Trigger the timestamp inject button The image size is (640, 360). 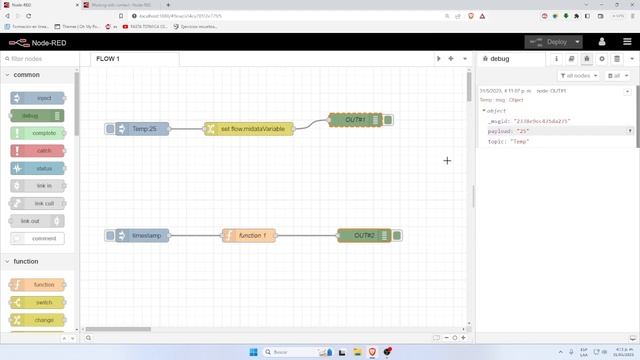point(110,236)
